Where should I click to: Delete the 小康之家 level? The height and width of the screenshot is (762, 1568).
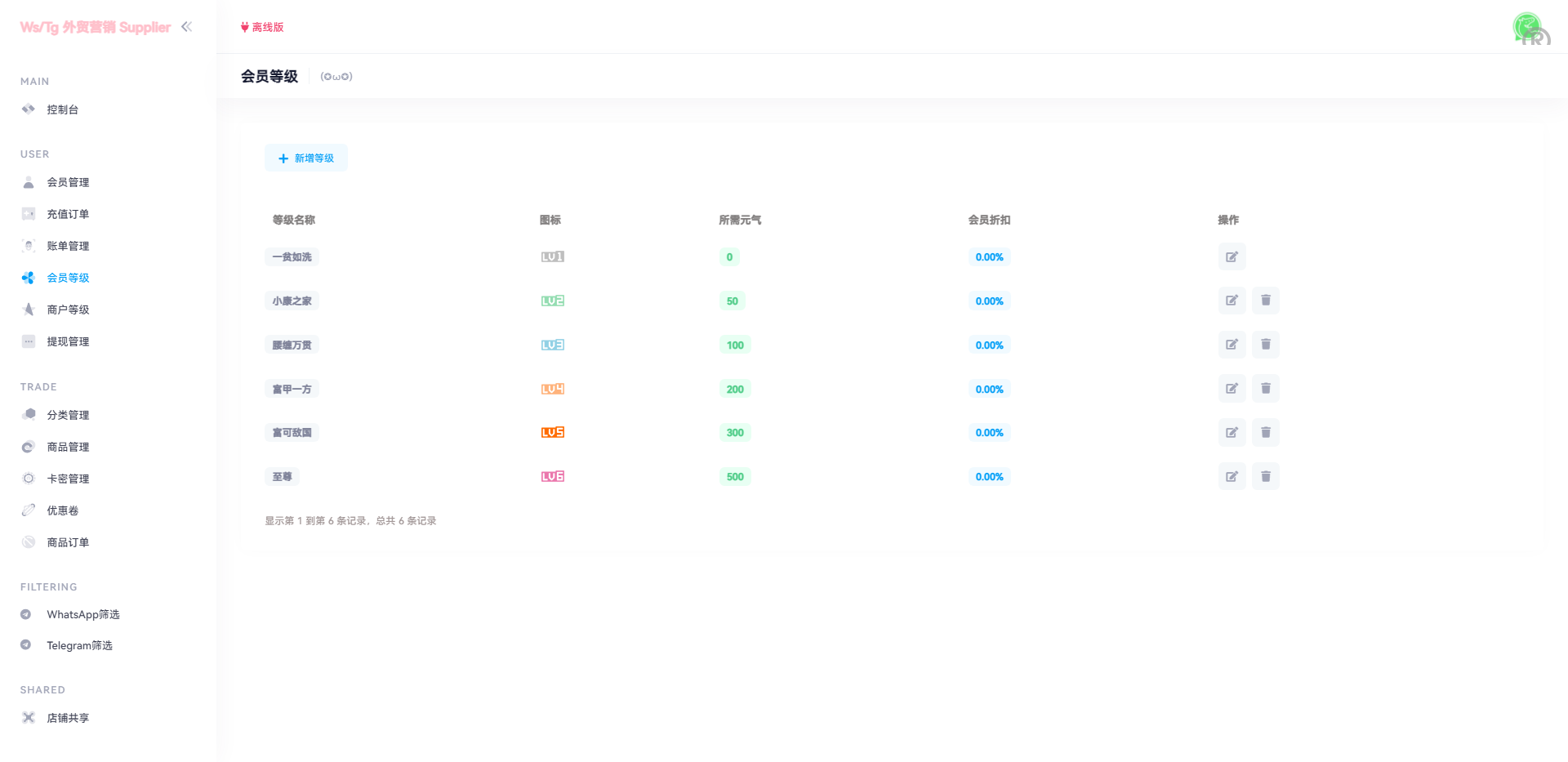[1265, 301]
